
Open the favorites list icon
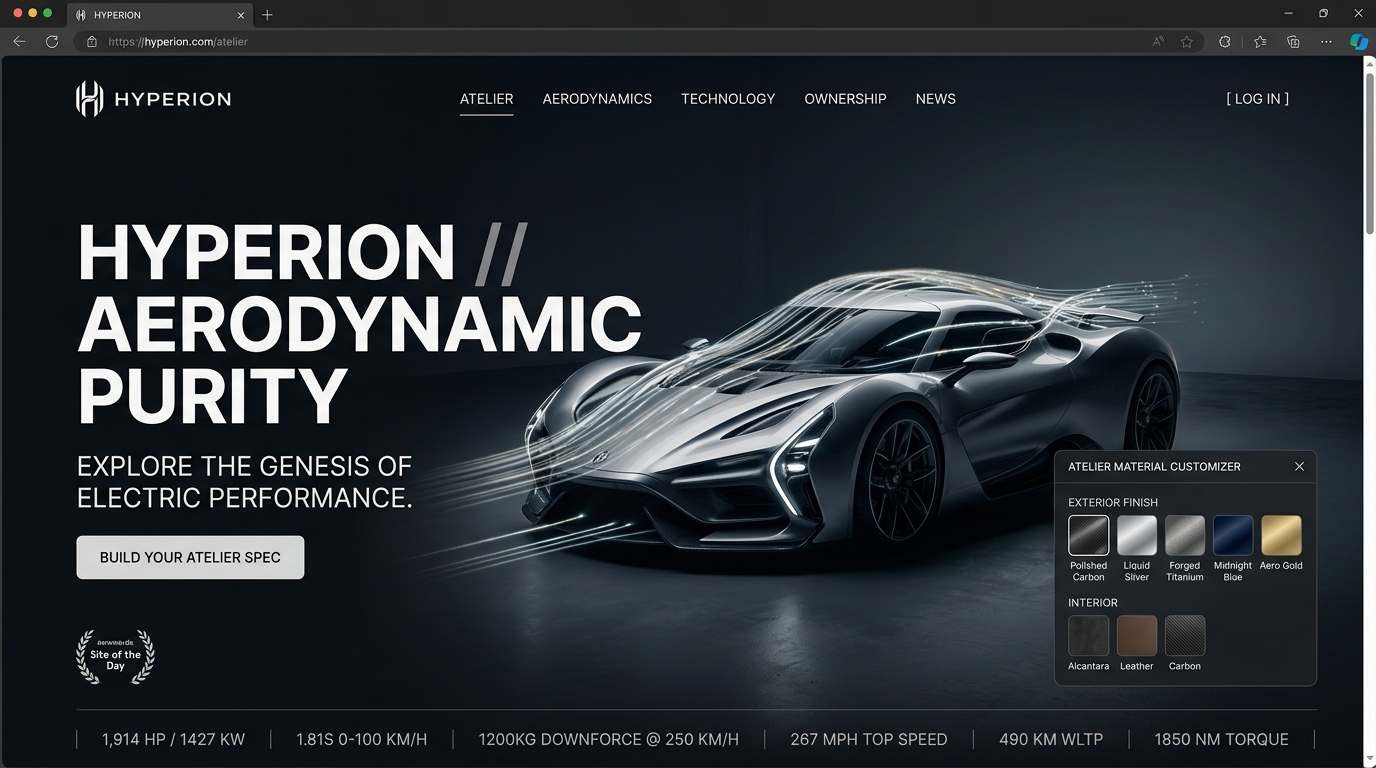point(1260,42)
